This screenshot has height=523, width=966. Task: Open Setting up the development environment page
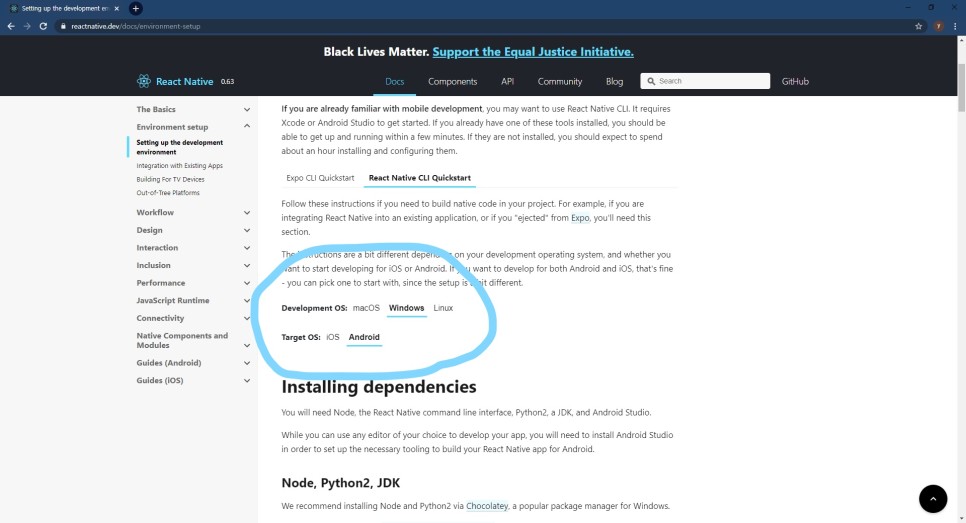[x=179, y=147]
